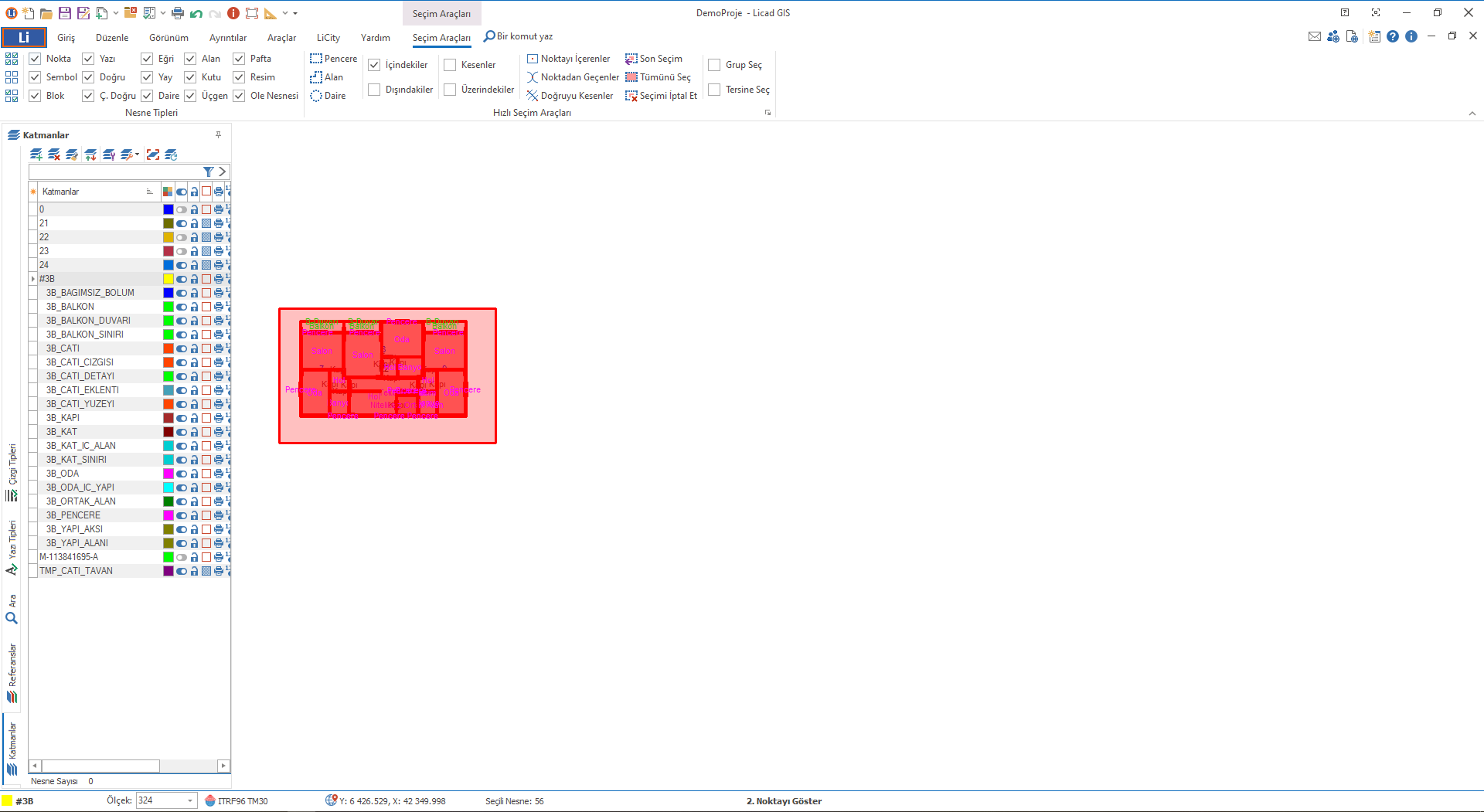Screen dimensions: 1484x812
Task: Click the layer paint brush icon
Action: (72, 155)
